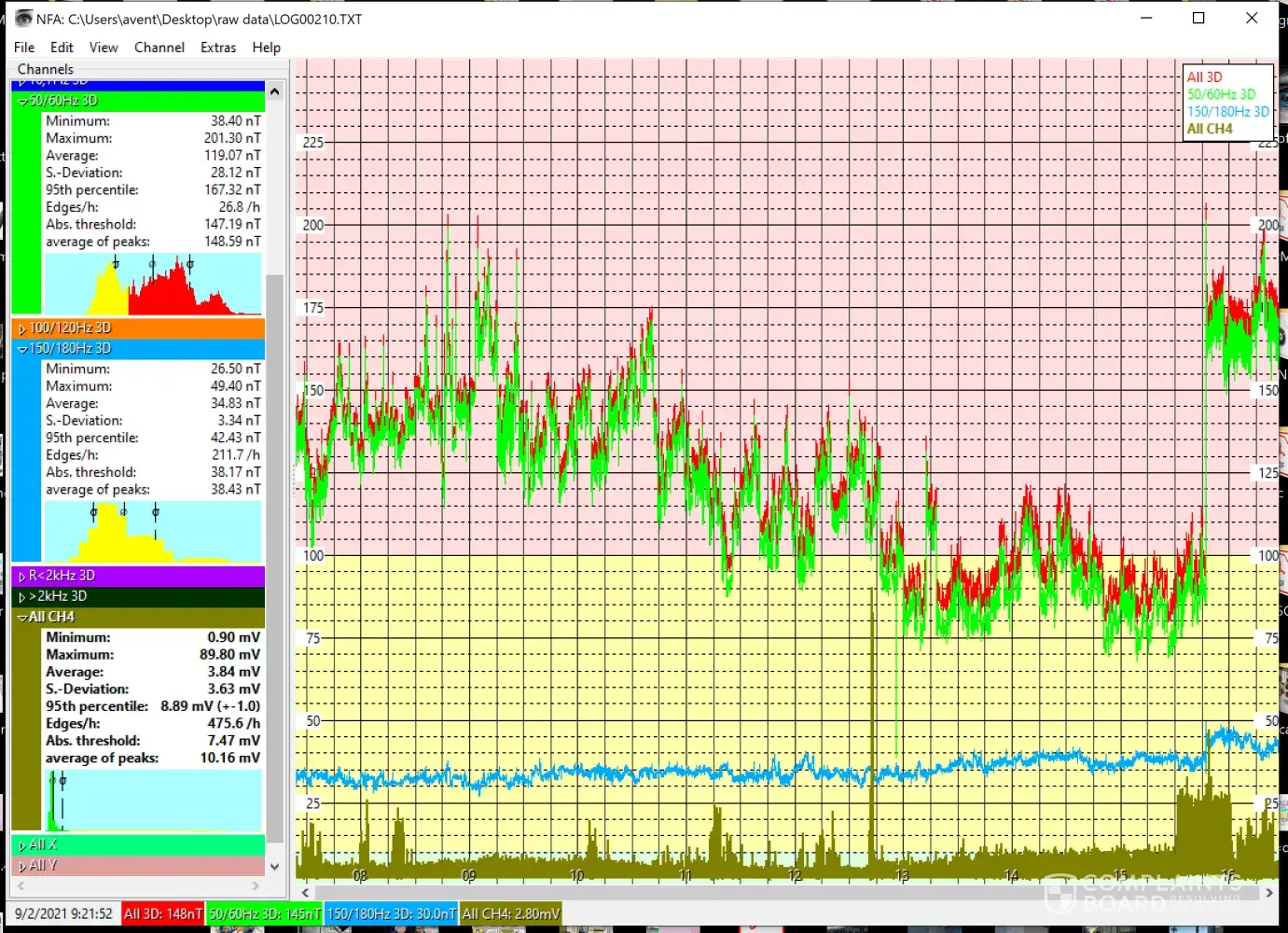Click the '225' value label on left axis
This screenshot has height=933, width=1288.
(313, 143)
